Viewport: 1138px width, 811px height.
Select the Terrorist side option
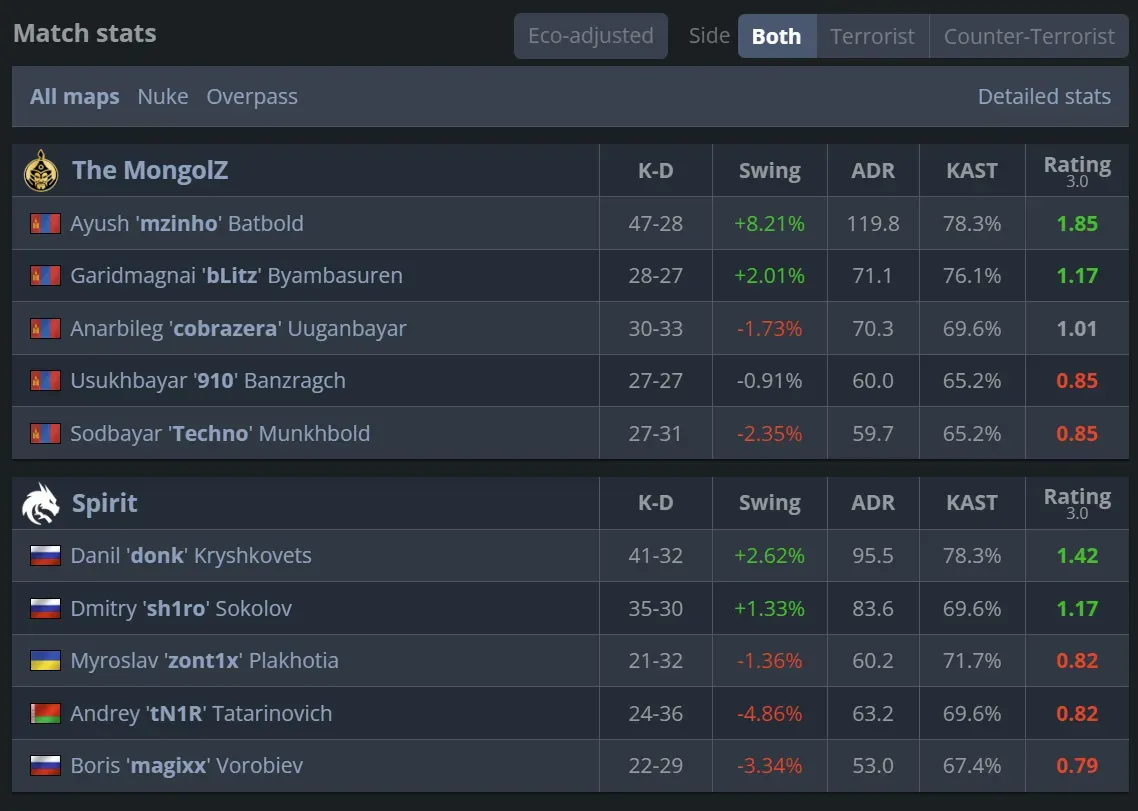[x=872, y=36]
